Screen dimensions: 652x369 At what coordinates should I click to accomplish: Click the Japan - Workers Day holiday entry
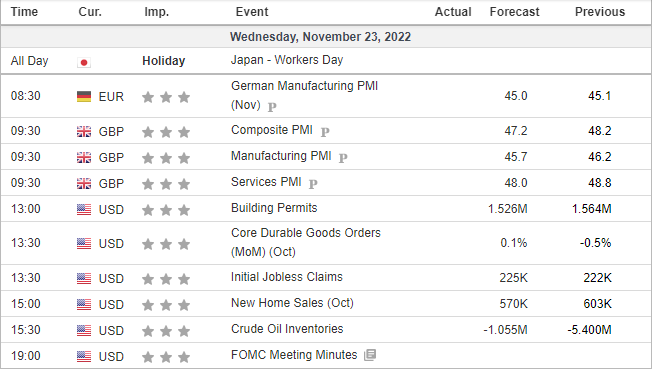pyautogui.click(x=287, y=60)
